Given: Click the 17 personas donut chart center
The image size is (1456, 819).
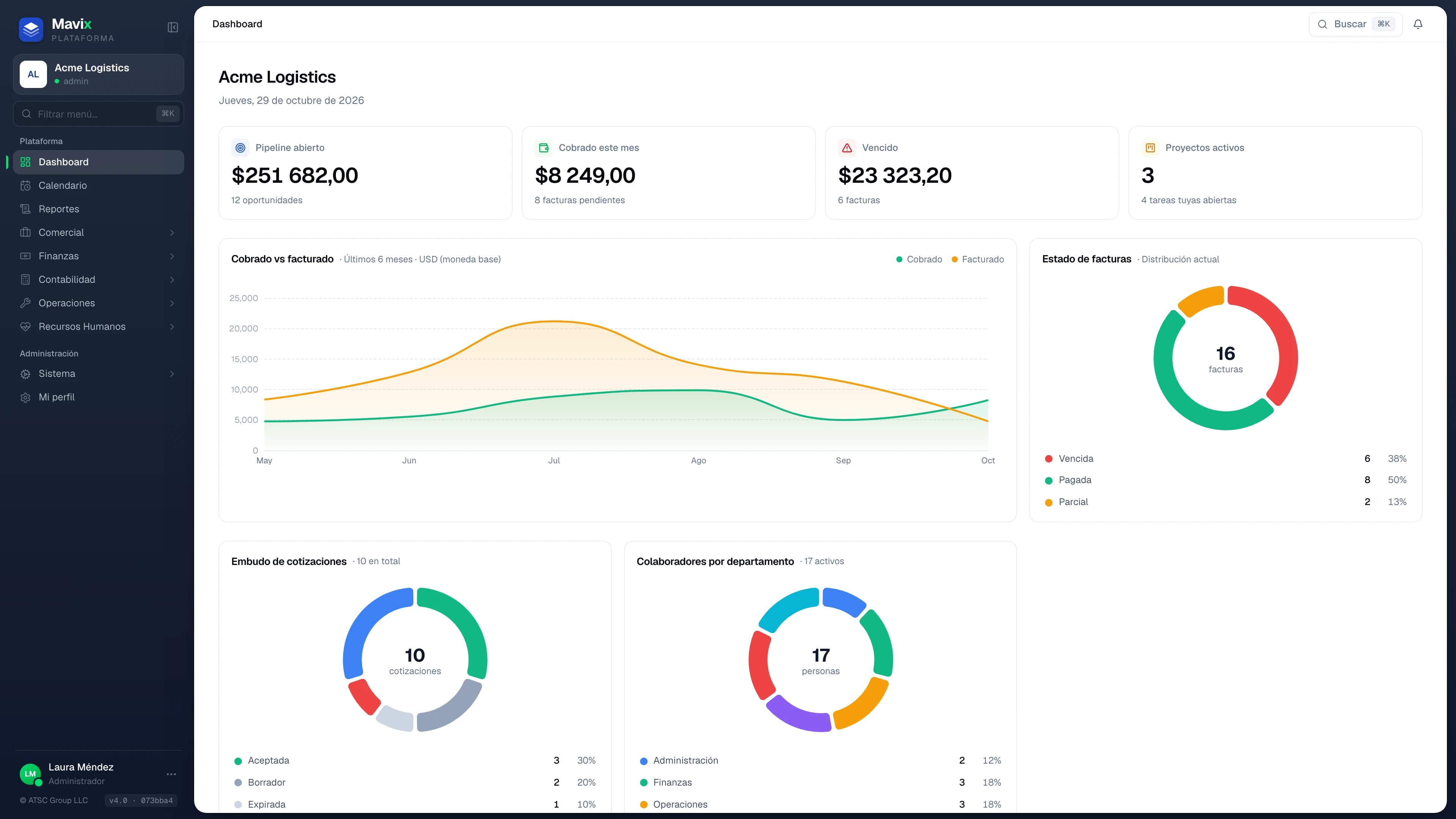Looking at the screenshot, I should (821, 661).
